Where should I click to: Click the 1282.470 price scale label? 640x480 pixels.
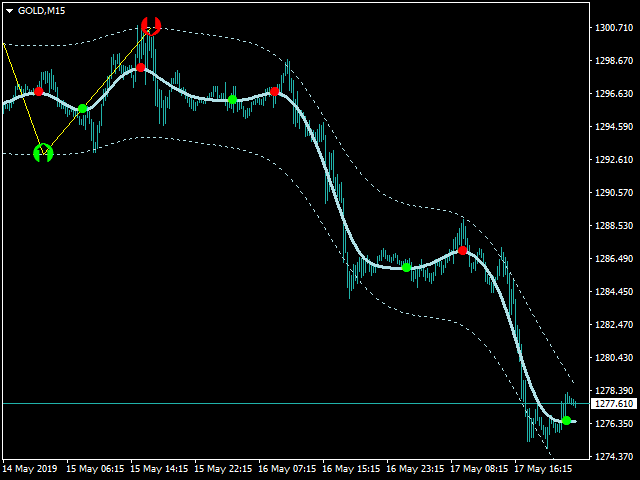pyautogui.click(x=614, y=325)
